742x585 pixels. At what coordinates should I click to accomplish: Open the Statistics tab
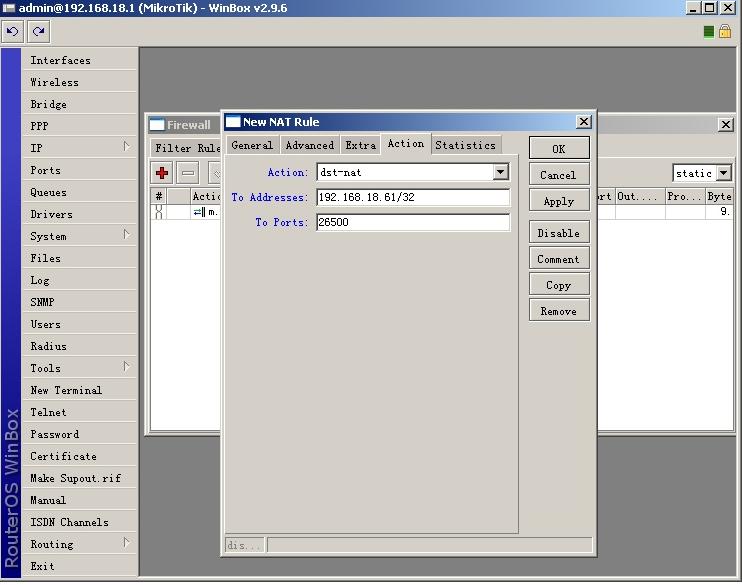click(465, 145)
